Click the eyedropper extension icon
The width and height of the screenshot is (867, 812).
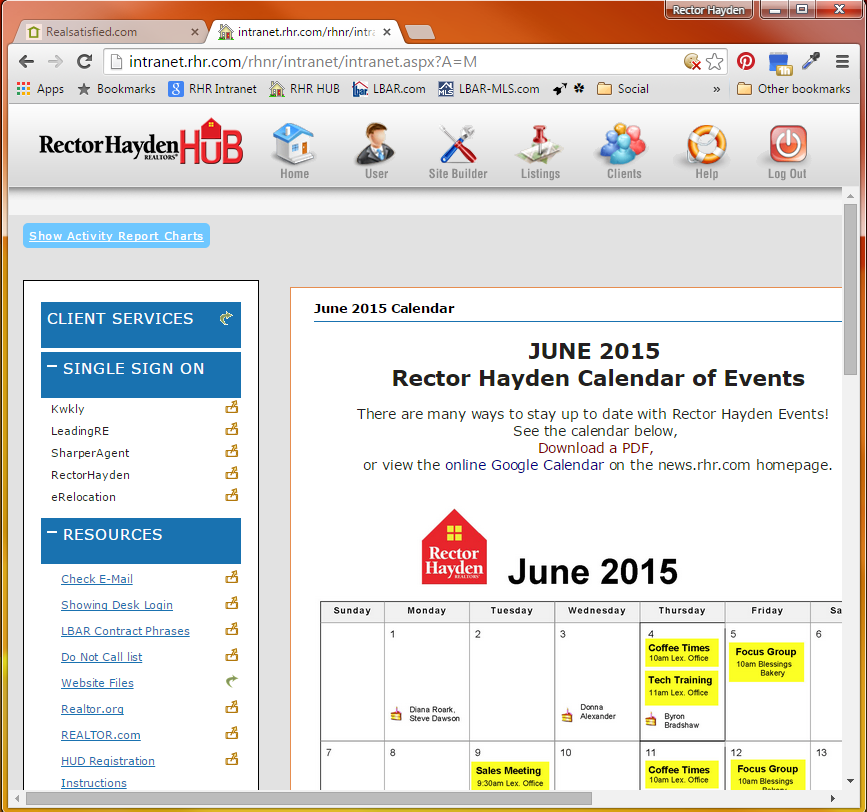tap(811, 61)
